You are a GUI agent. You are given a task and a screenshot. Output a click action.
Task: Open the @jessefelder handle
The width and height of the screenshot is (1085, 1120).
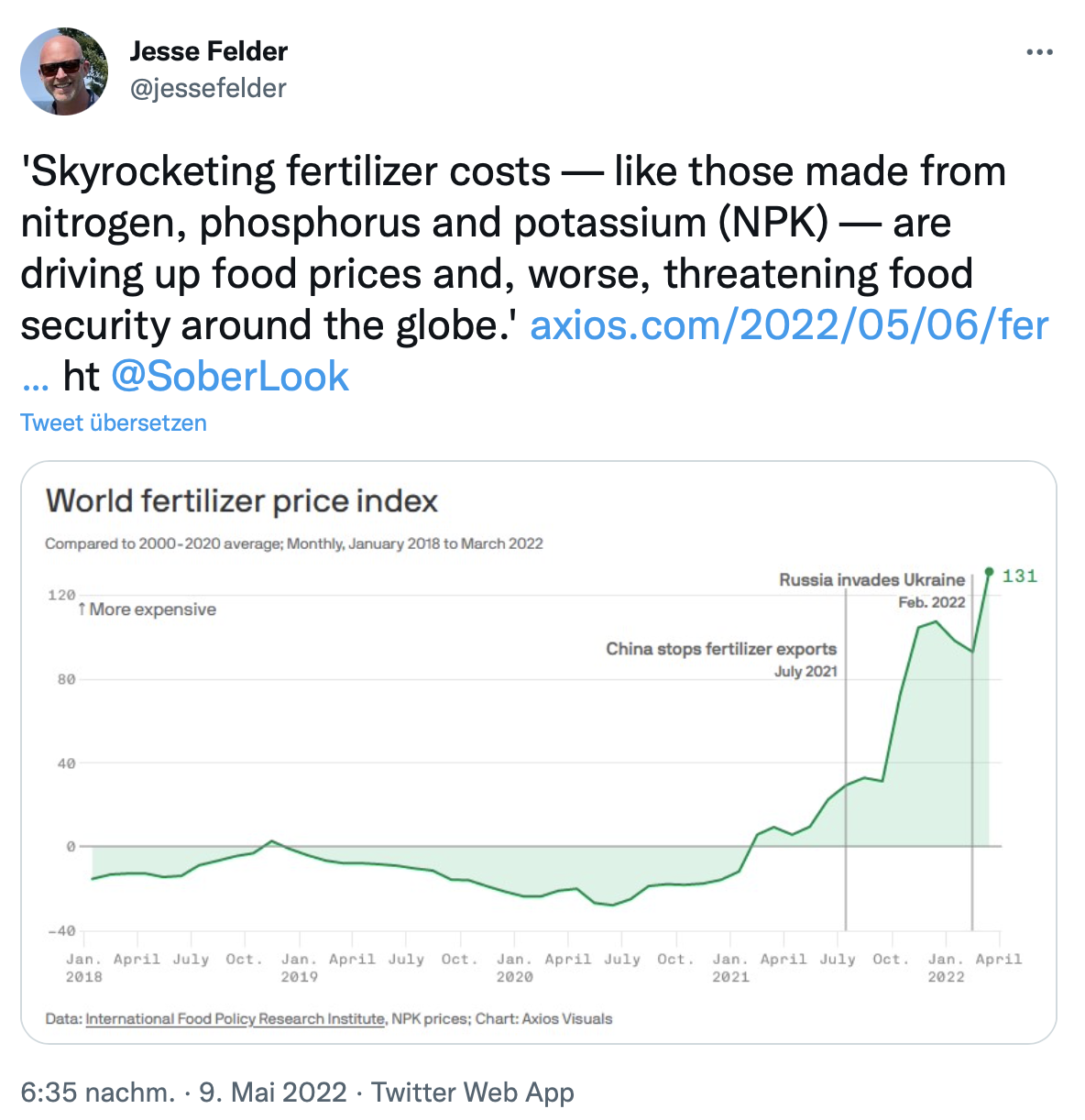tap(208, 88)
